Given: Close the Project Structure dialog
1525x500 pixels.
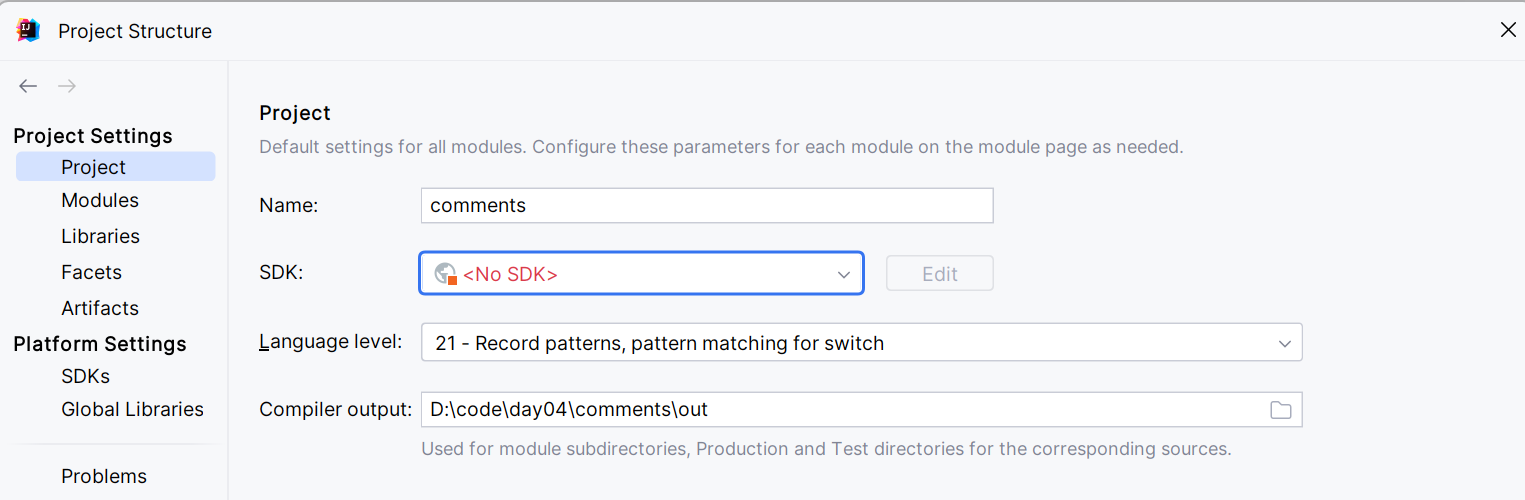Looking at the screenshot, I should [1508, 30].
